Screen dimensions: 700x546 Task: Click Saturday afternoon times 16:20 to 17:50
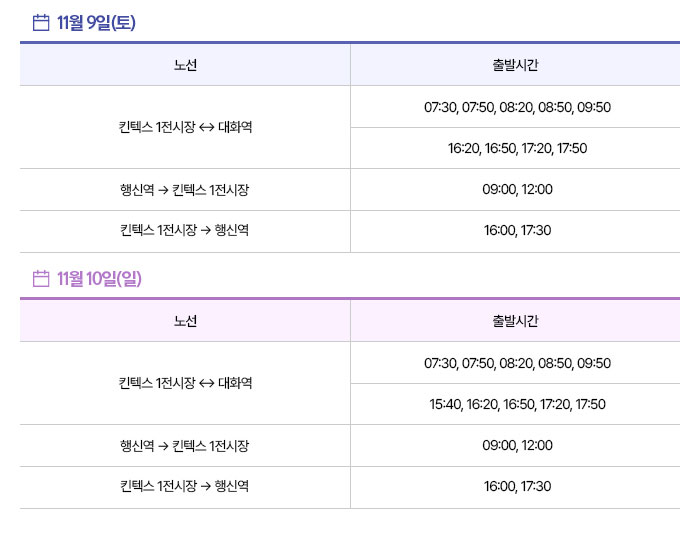coord(517,148)
